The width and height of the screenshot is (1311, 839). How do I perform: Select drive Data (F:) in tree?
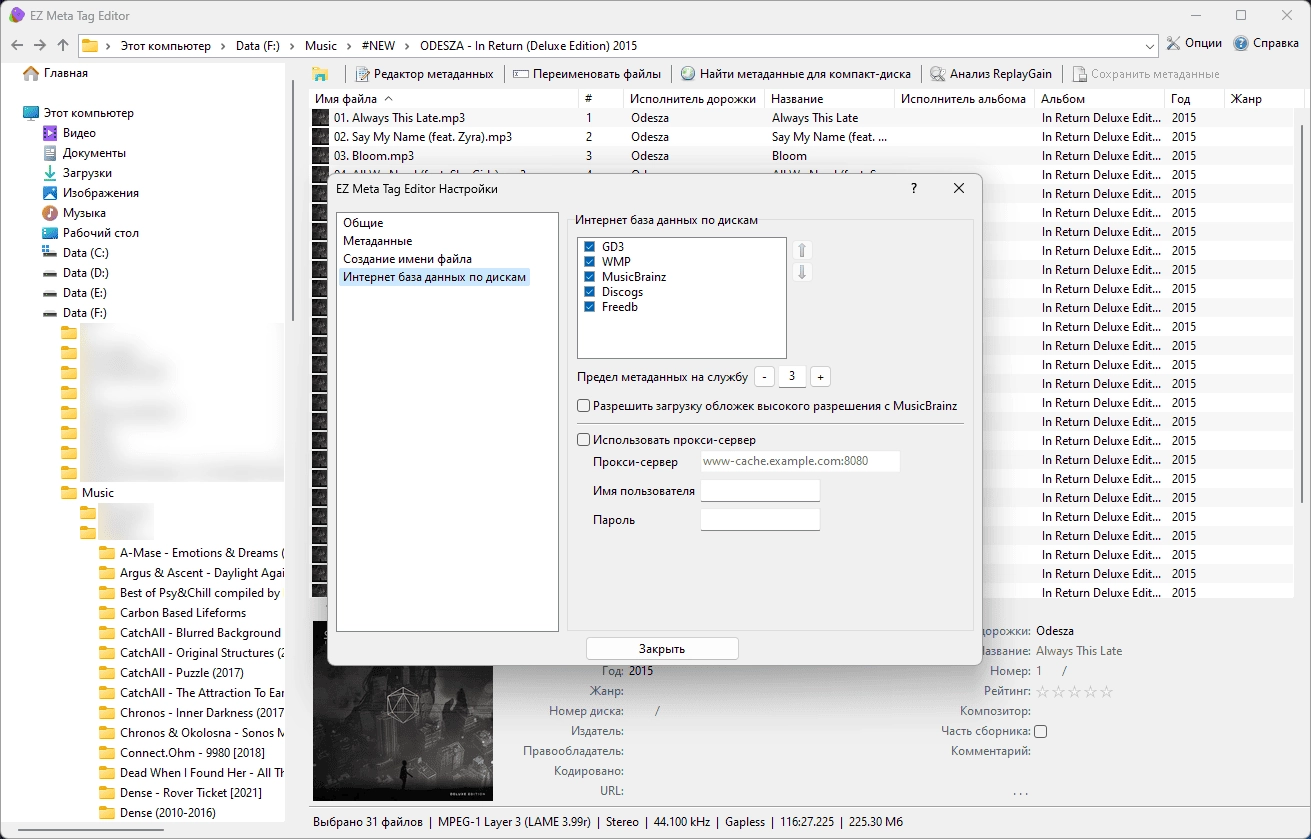point(85,313)
